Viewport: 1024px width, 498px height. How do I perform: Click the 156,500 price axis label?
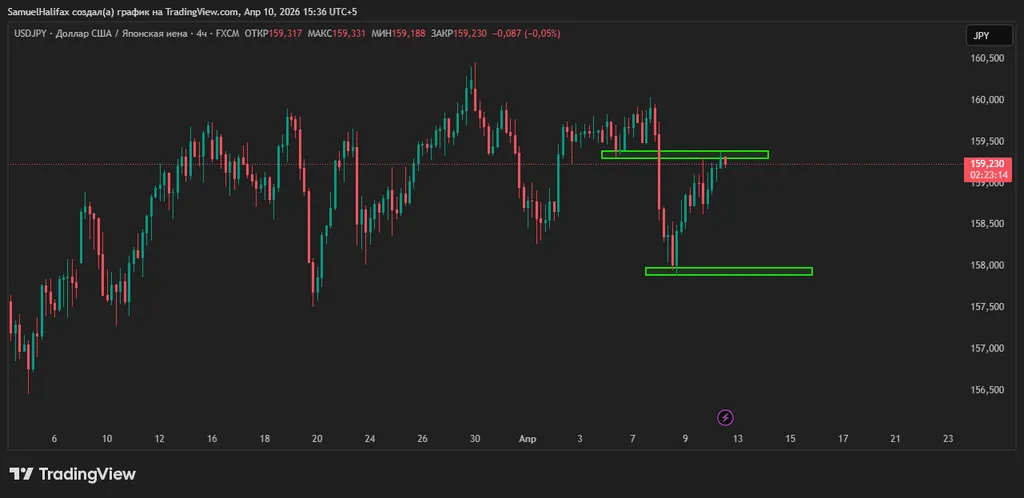[987, 390]
